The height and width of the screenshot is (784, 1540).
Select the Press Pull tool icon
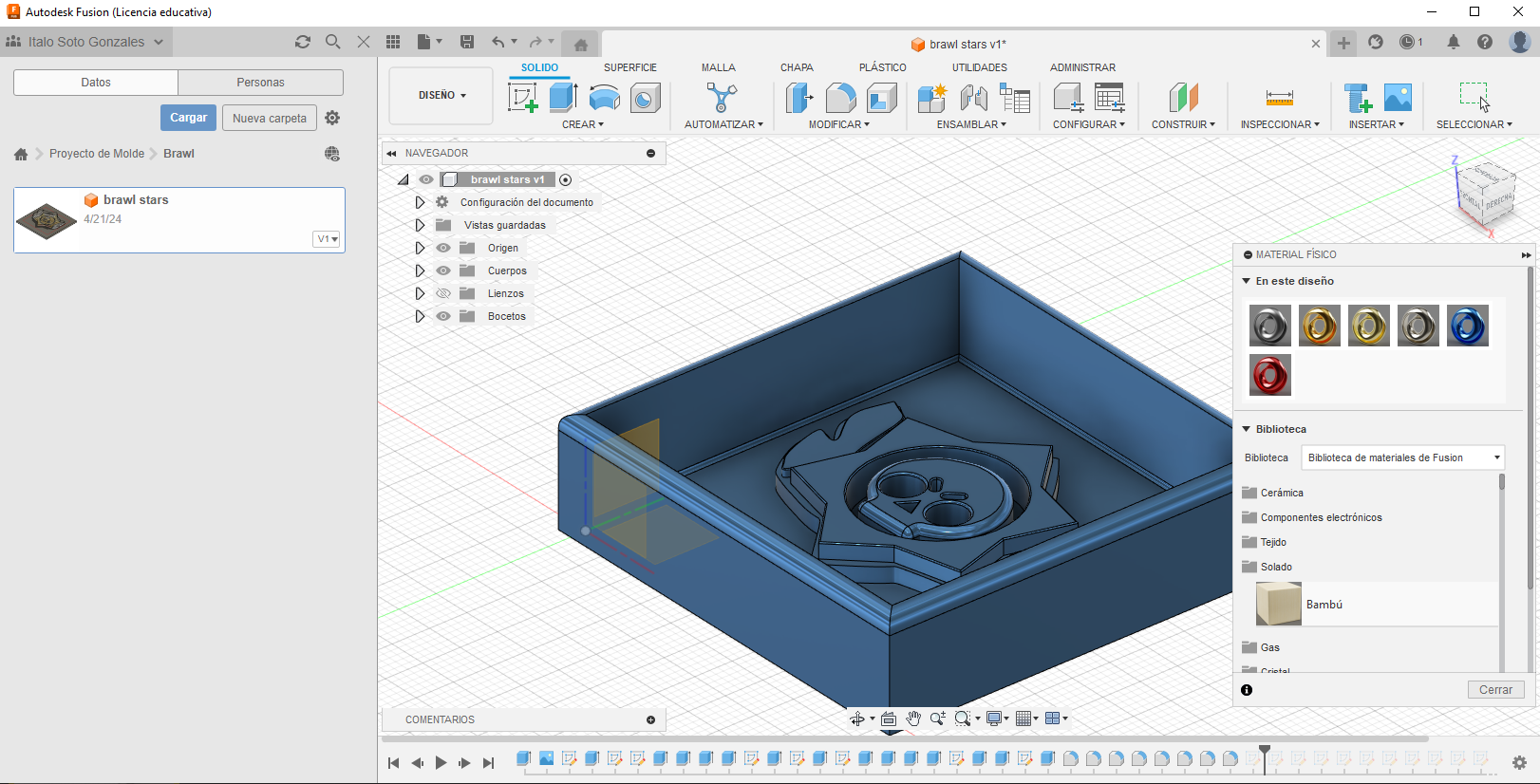tap(800, 98)
